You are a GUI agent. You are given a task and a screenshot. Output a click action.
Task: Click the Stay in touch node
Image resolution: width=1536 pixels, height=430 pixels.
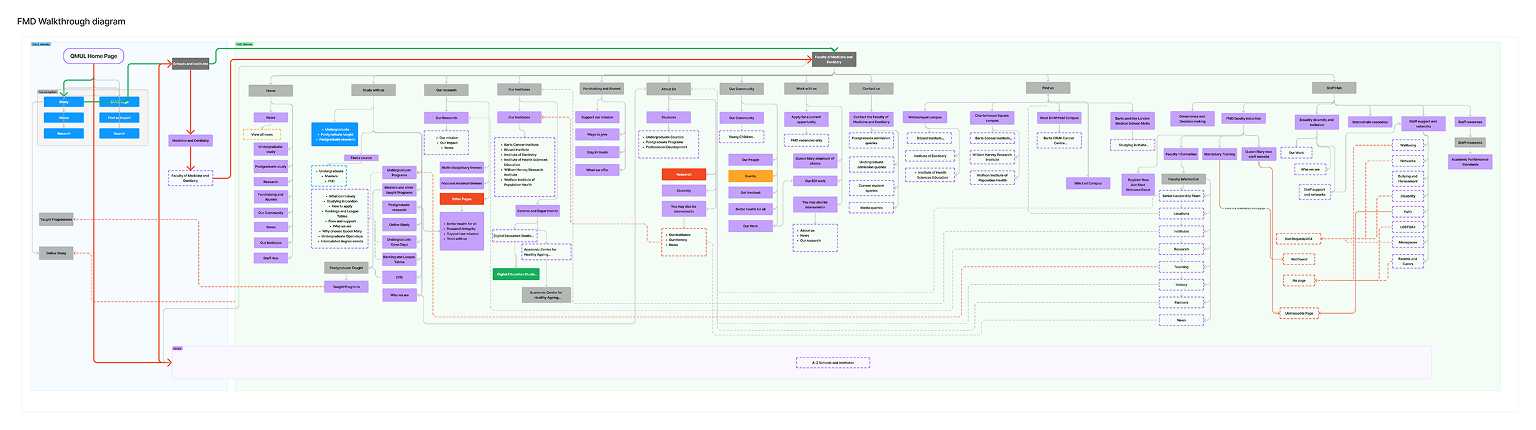(599, 152)
